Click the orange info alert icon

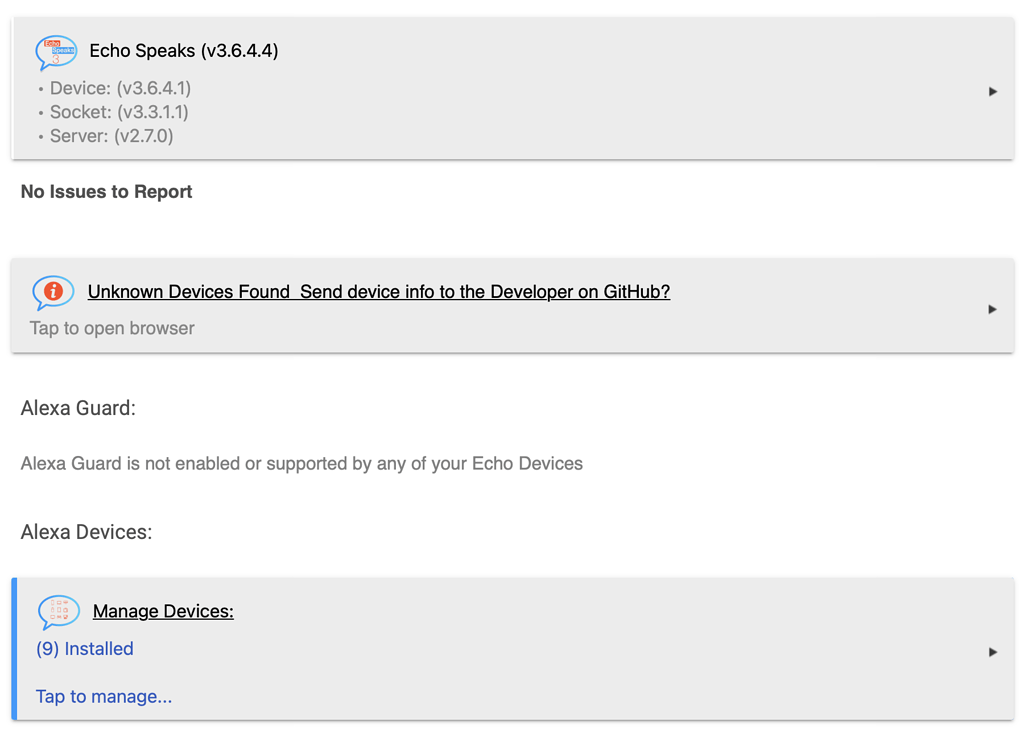[53, 292]
